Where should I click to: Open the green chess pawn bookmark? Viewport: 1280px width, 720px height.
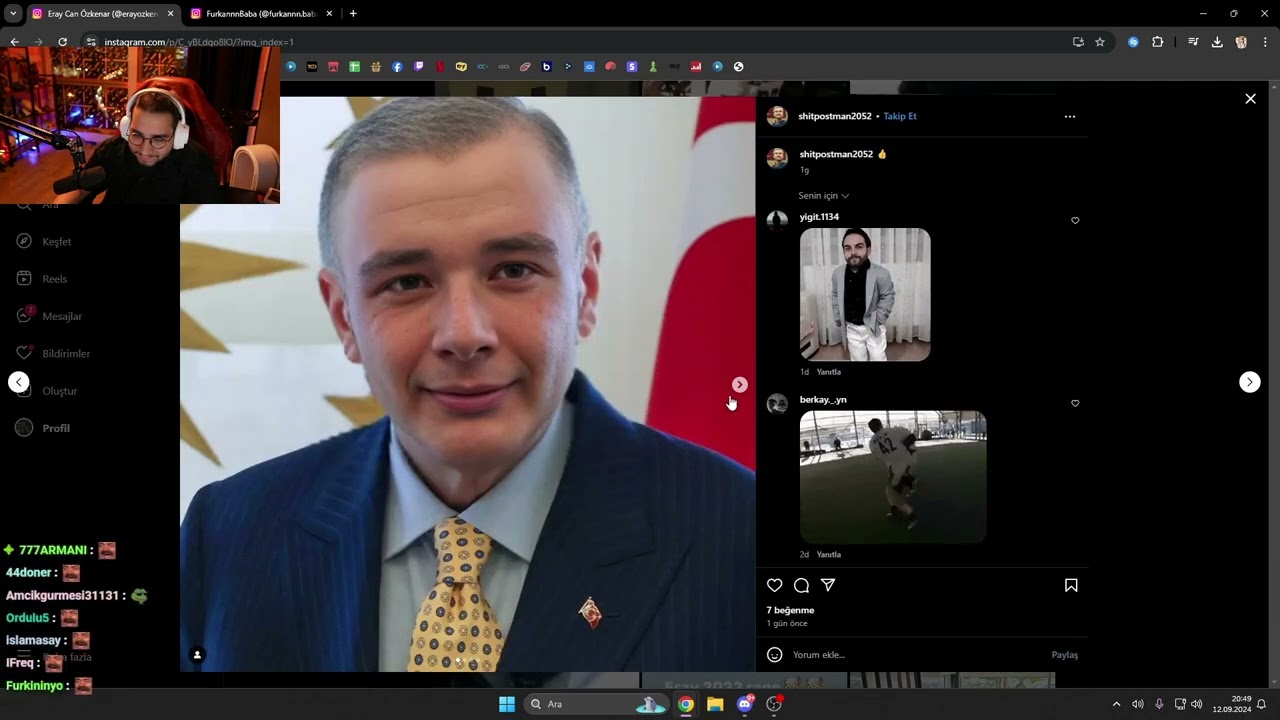pos(653,67)
